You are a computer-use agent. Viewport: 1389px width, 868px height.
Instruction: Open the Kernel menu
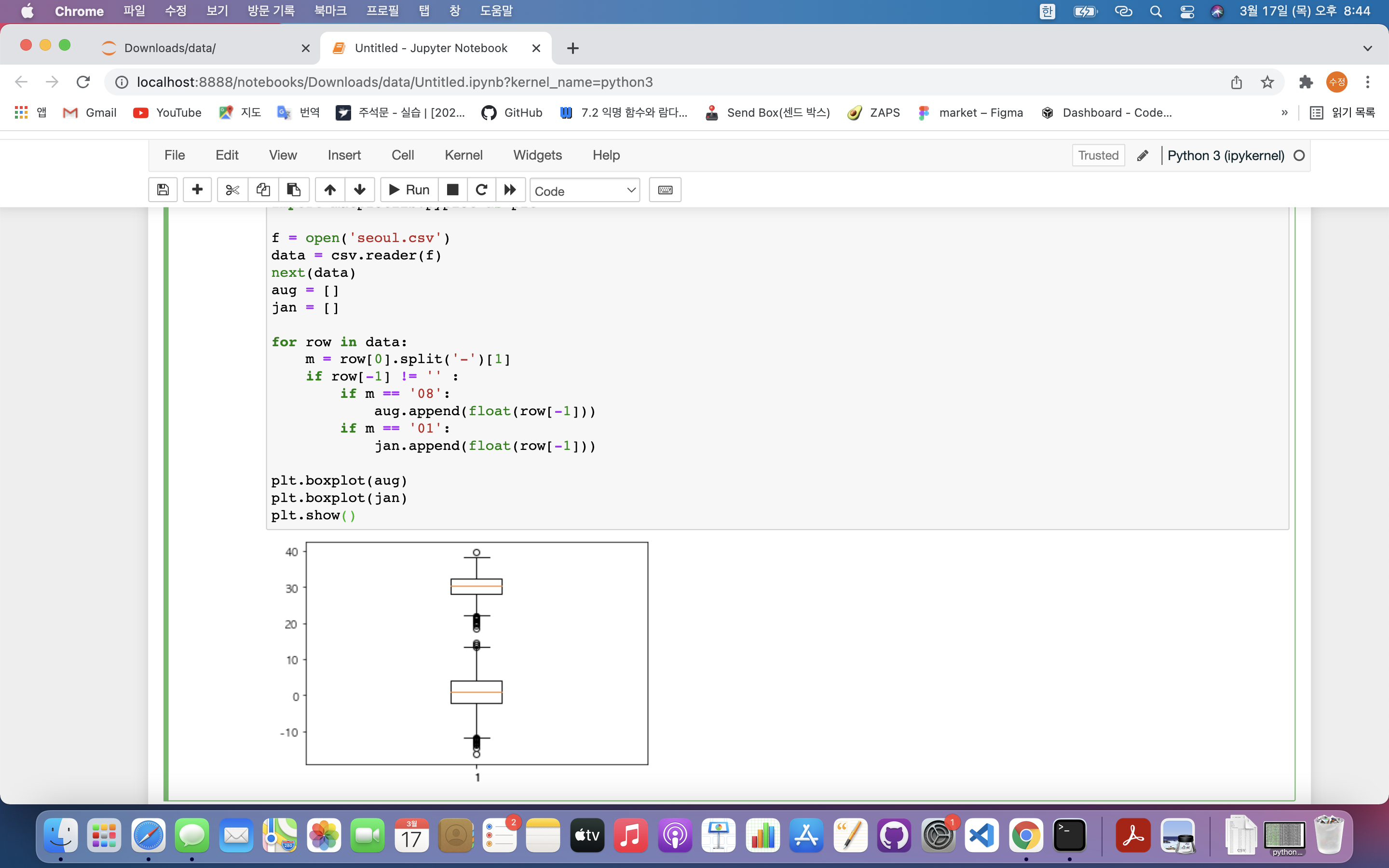click(463, 155)
